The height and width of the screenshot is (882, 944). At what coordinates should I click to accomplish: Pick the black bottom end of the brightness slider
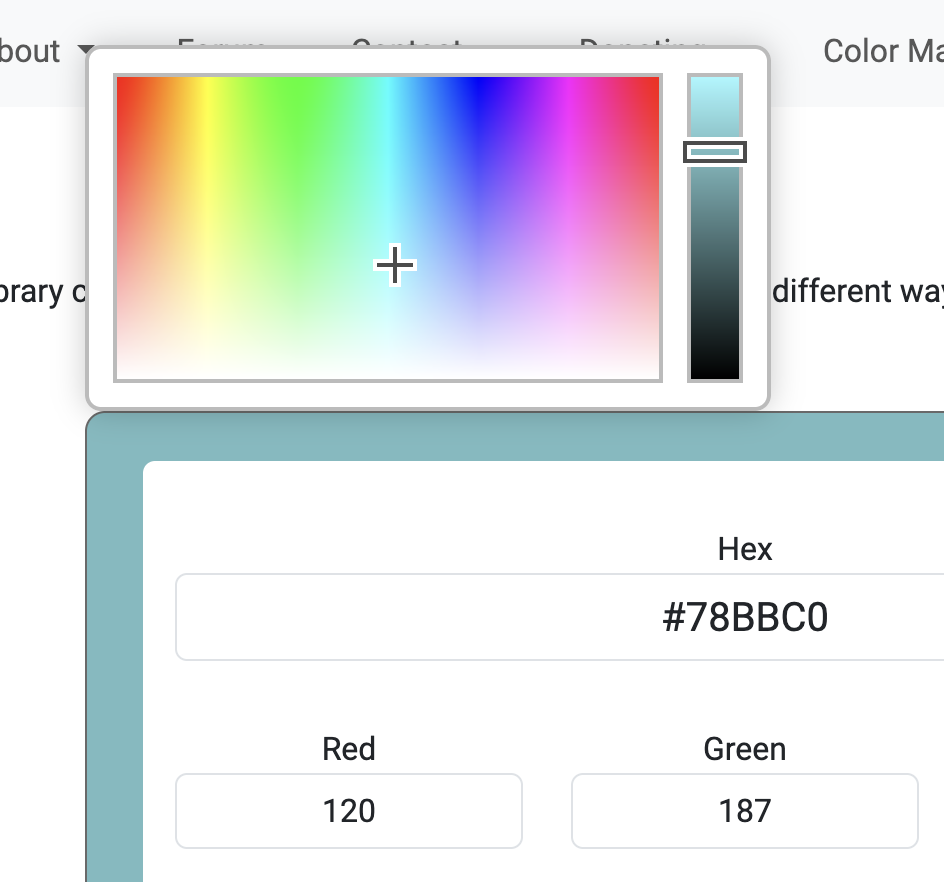715,372
